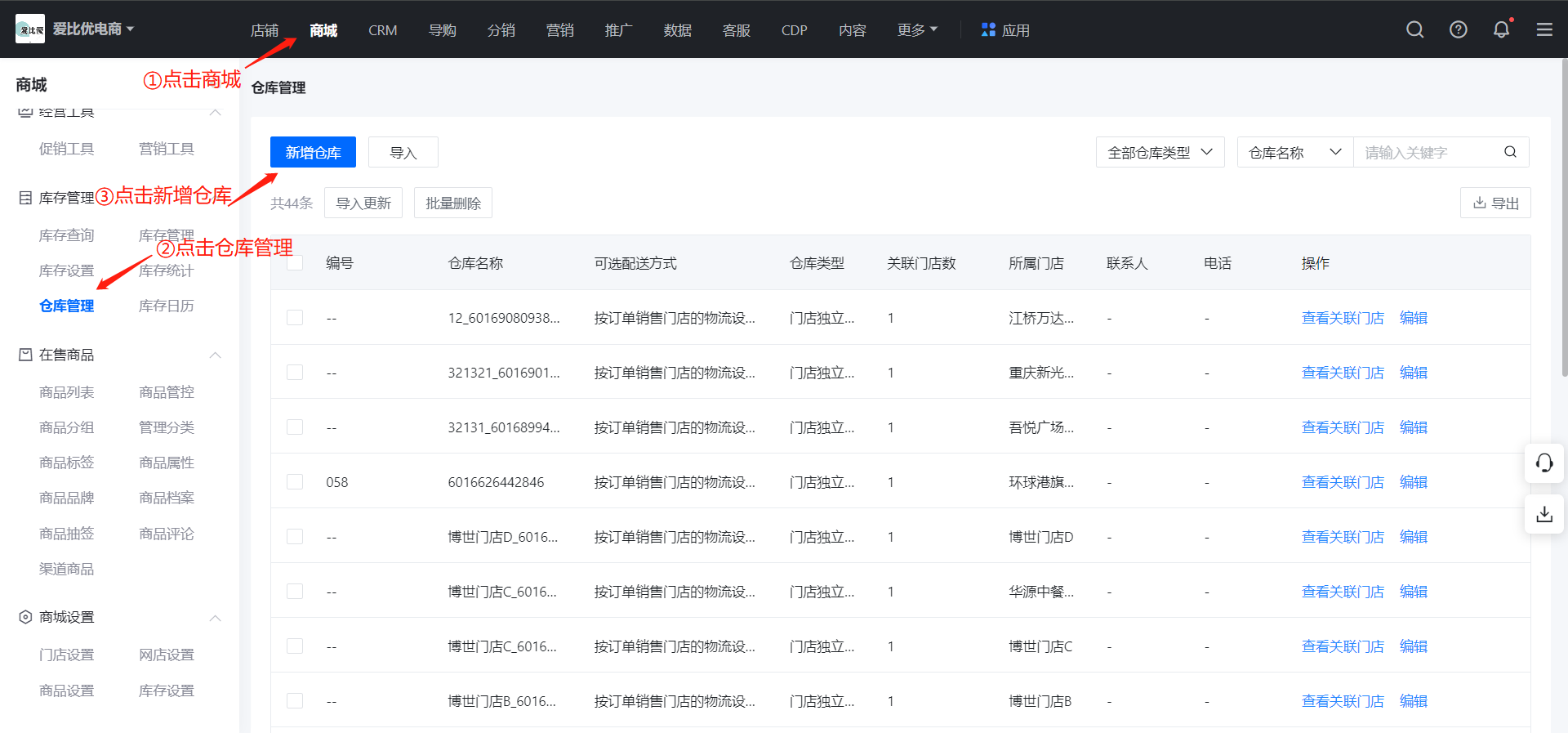Open 仓库管理 in the sidebar
Viewport: 1568px width, 733px height.
(x=66, y=306)
